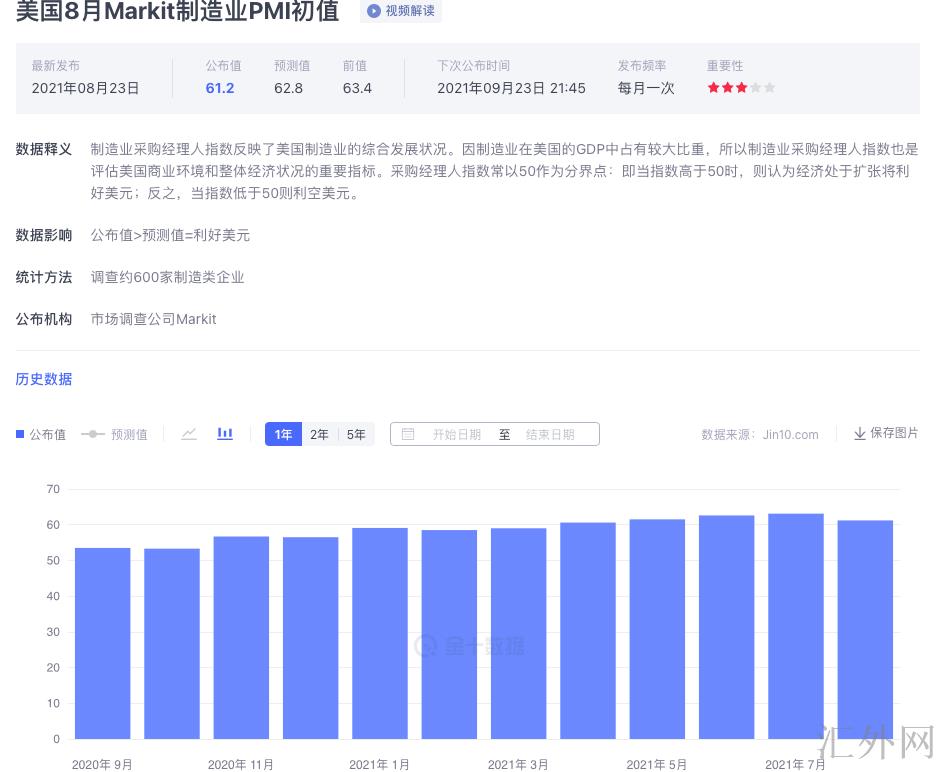The image size is (945, 772).
Task: Select the 2年 time range
Action: 319,434
